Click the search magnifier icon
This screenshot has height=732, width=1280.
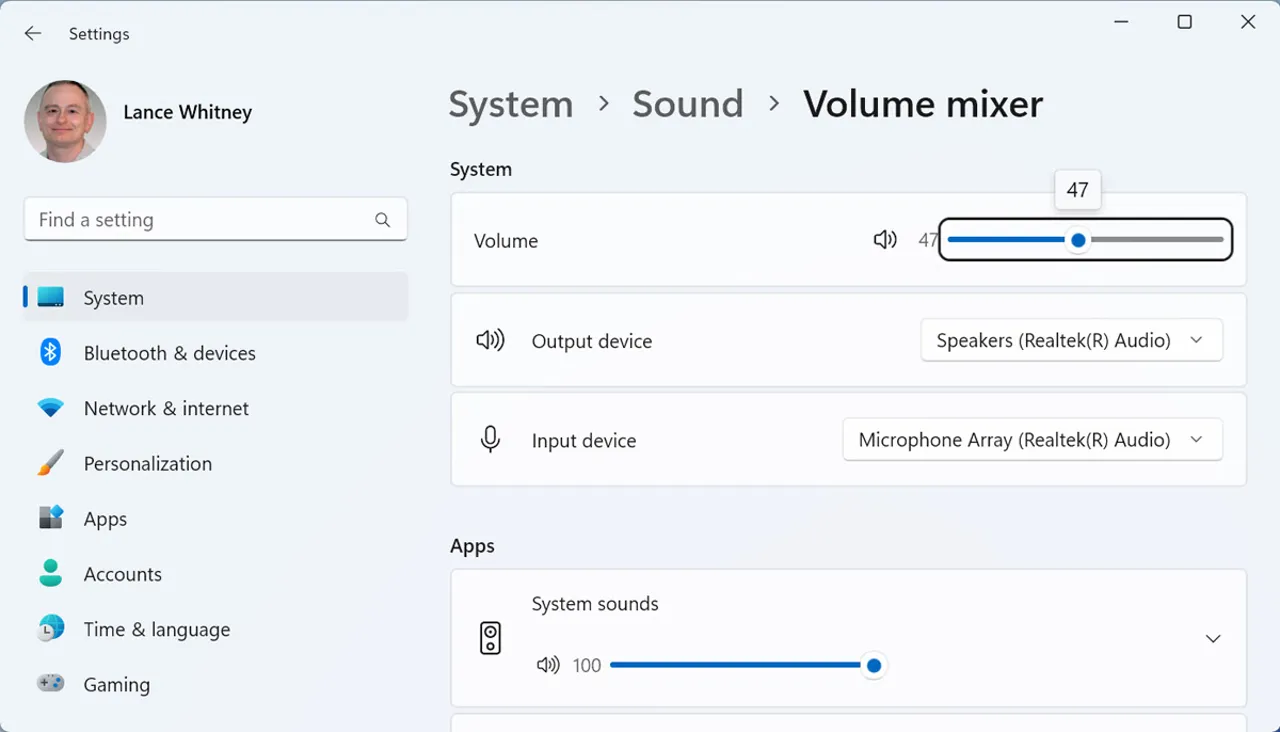point(382,220)
